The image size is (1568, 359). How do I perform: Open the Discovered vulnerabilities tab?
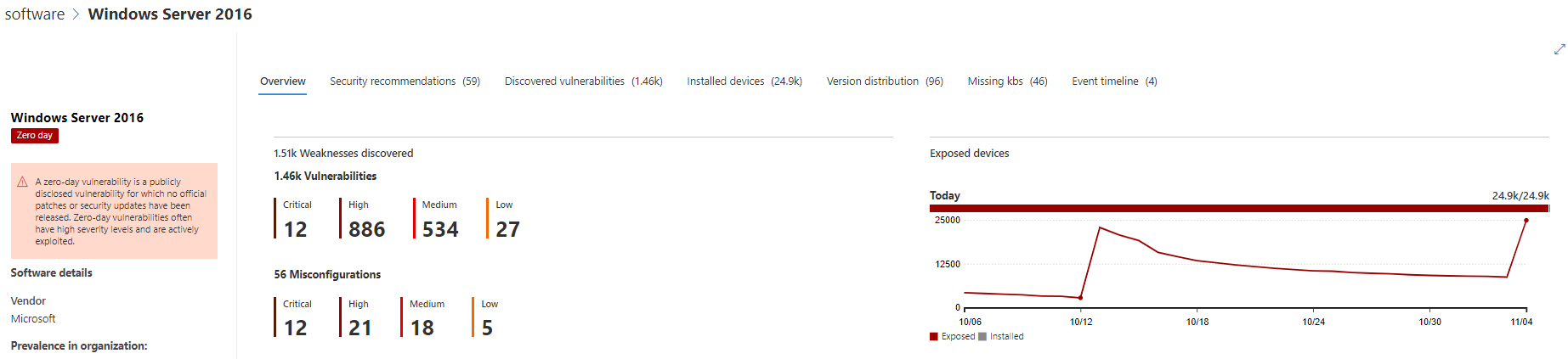click(x=583, y=81)
